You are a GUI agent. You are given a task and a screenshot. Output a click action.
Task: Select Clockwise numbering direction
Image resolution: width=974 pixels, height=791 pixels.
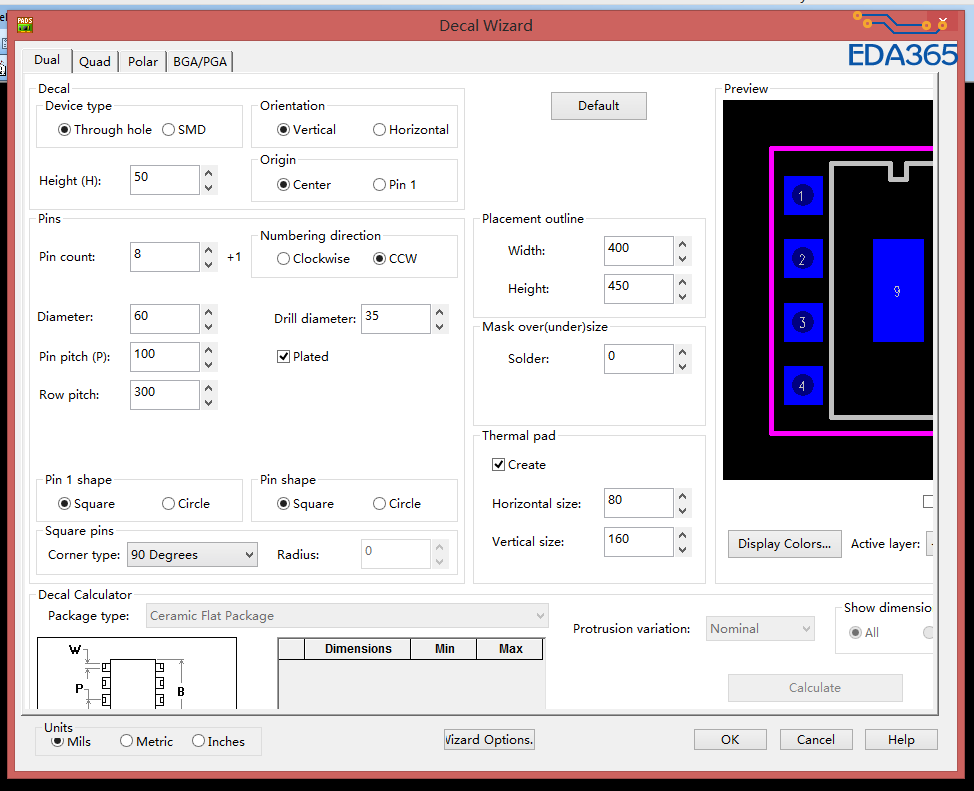coord(313,258)
